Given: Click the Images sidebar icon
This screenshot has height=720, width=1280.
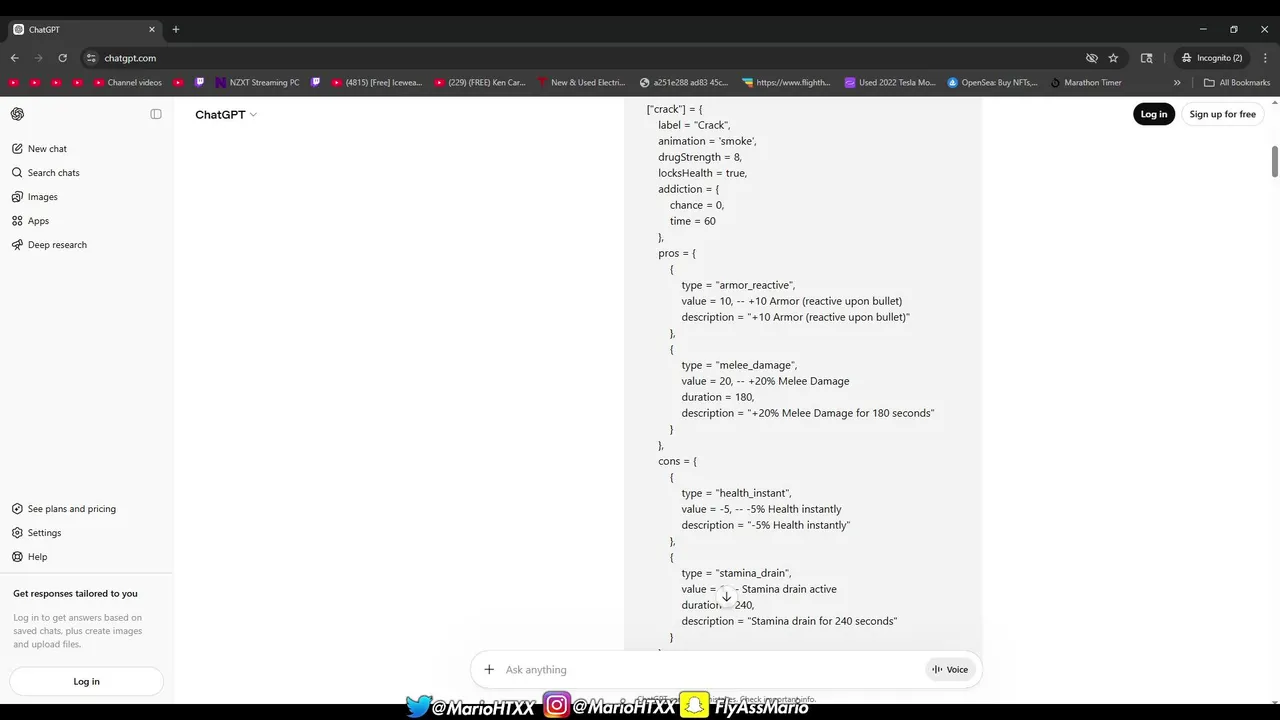Looking at the screenshot, I should [x=17, y=197].
